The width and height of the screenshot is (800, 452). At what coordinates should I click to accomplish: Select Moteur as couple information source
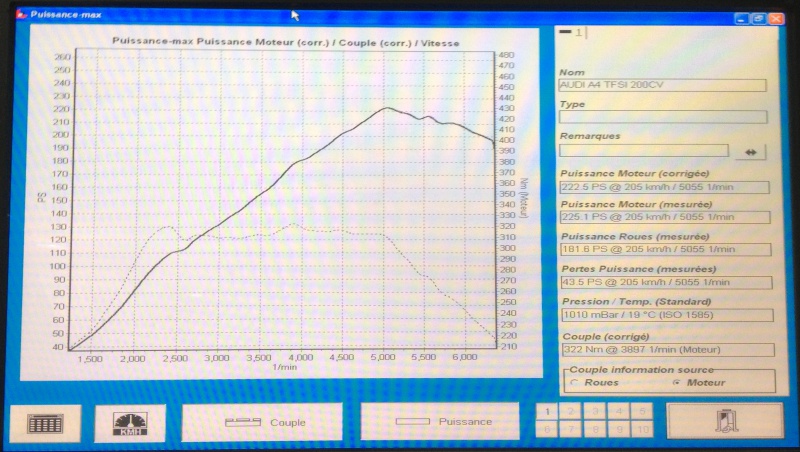click(677, 382)
